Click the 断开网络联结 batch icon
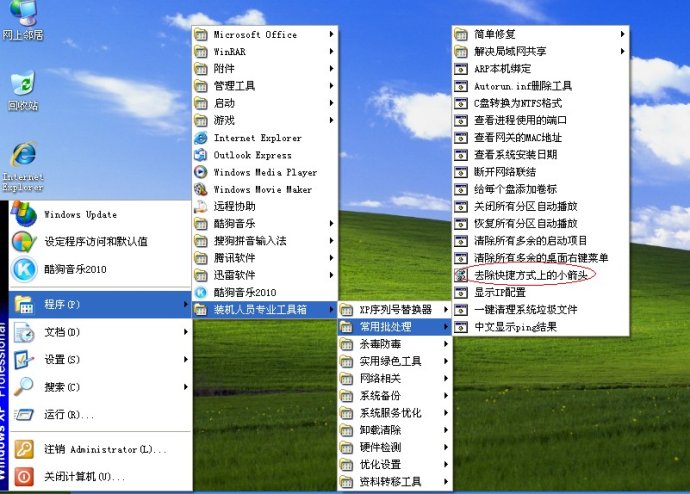Screen dimensions: 690x494 click(x=461, y=172)
